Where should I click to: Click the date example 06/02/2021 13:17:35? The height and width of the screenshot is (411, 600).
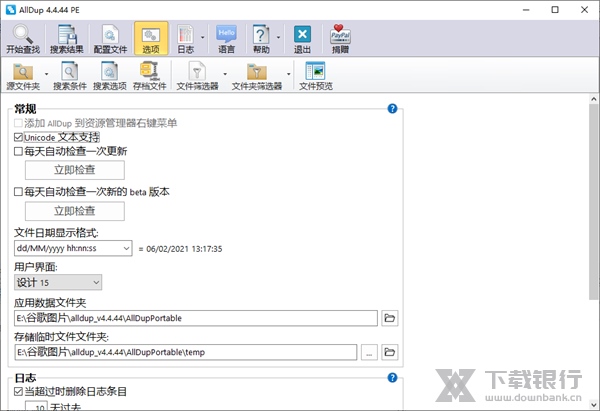point(184,249)
